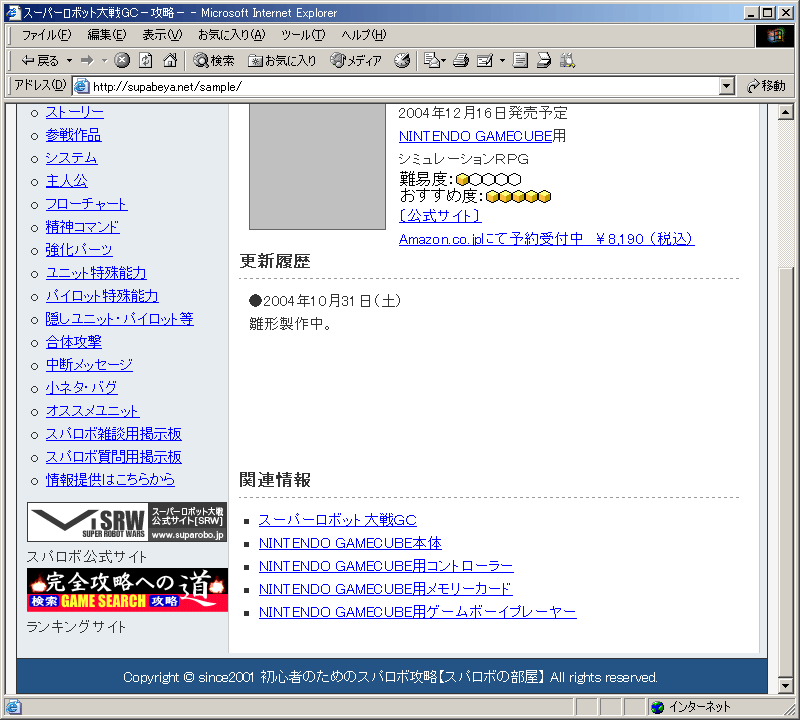Click the Print icon in toolbar

click(461, 61)
